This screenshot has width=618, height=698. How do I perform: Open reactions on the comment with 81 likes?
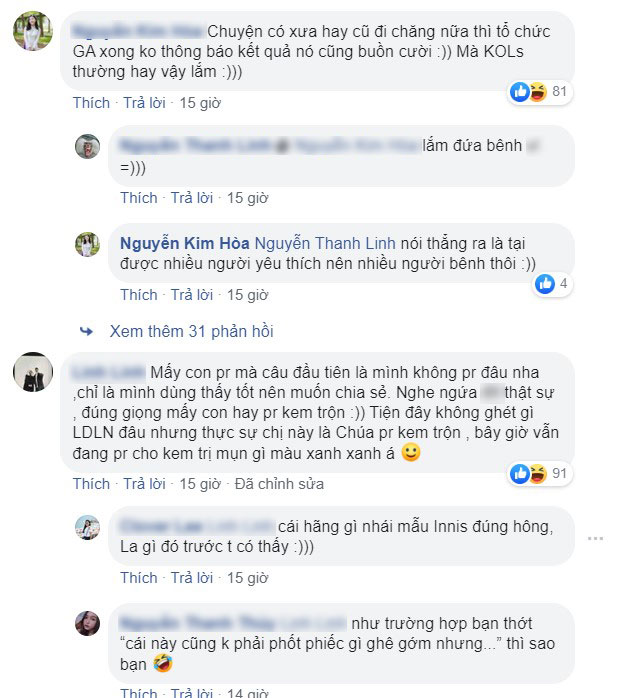click(x=540, y=92)
